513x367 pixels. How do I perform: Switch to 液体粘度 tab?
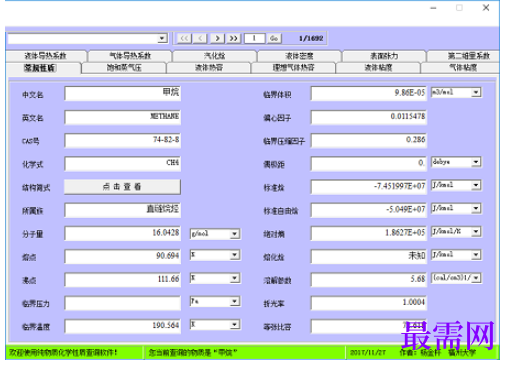pyautogui.click(x=378, y=68)
